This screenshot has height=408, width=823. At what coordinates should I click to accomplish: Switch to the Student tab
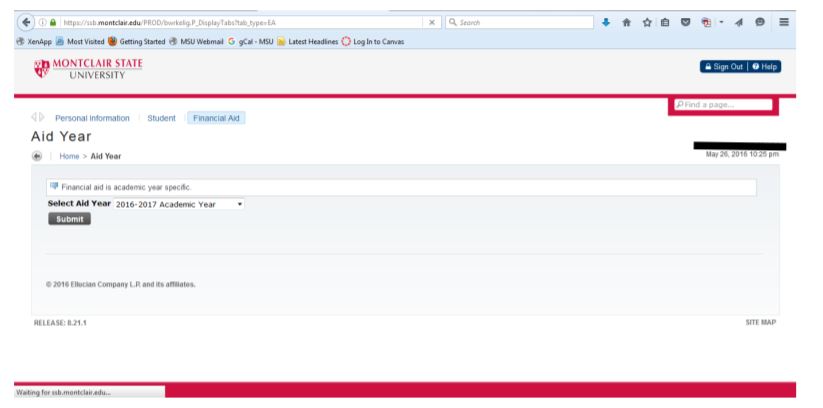coord(161,118)
